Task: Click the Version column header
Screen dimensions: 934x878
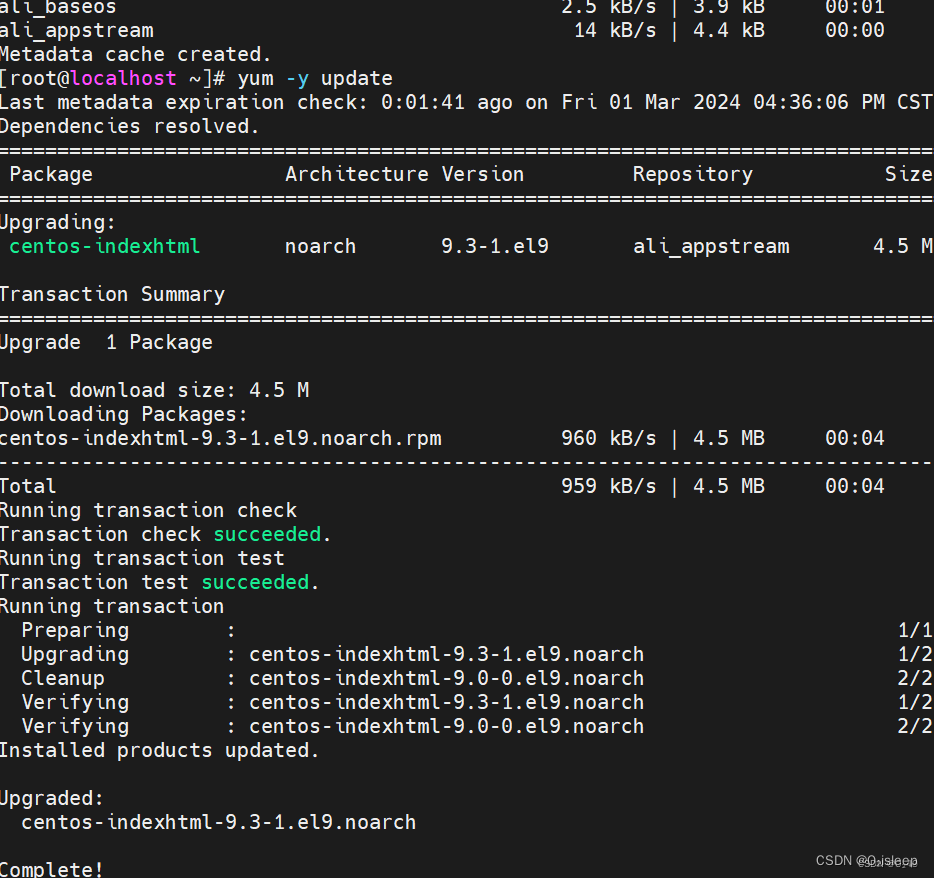Action: click(482, 174)
